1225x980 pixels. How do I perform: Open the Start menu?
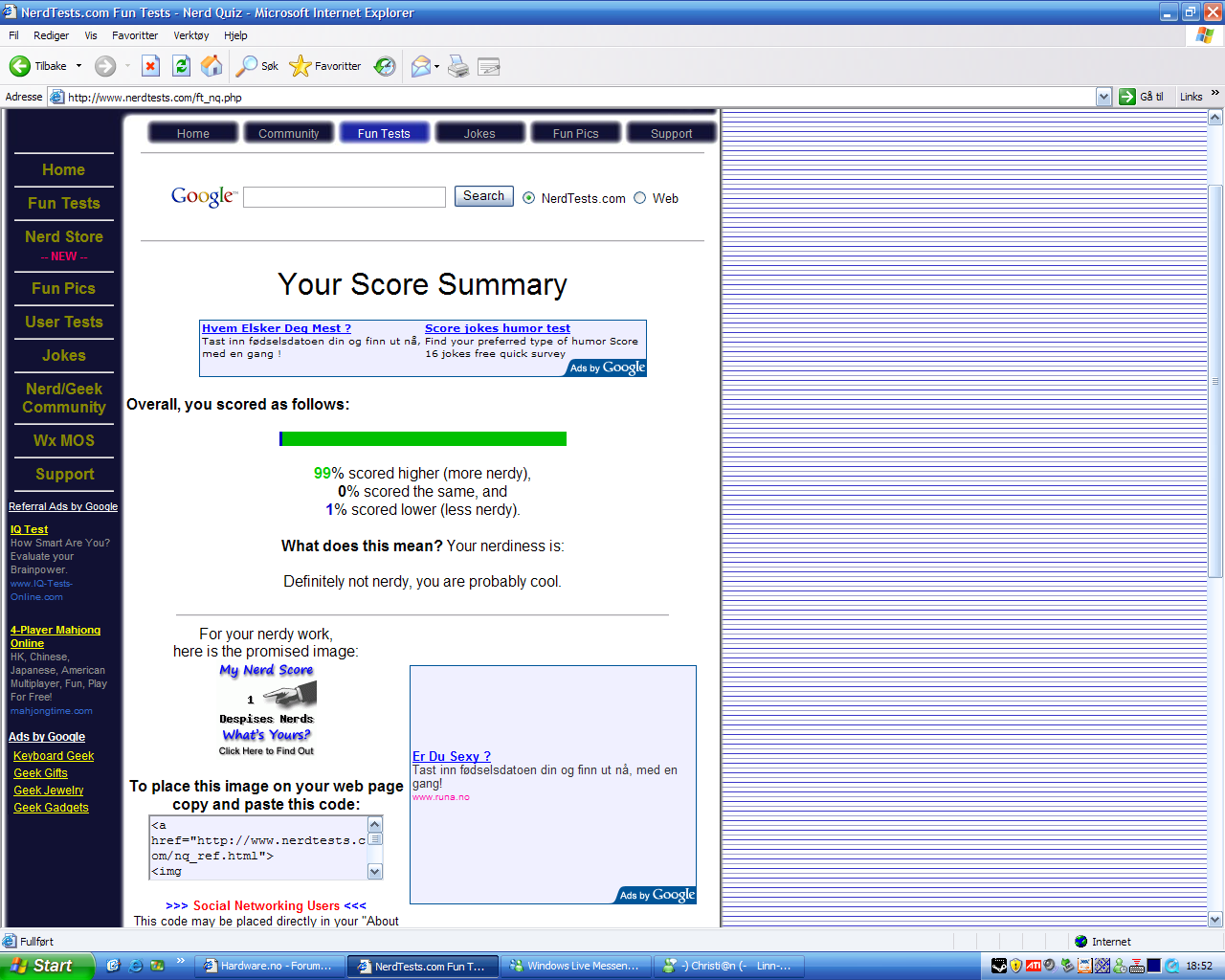pos(47,966)
